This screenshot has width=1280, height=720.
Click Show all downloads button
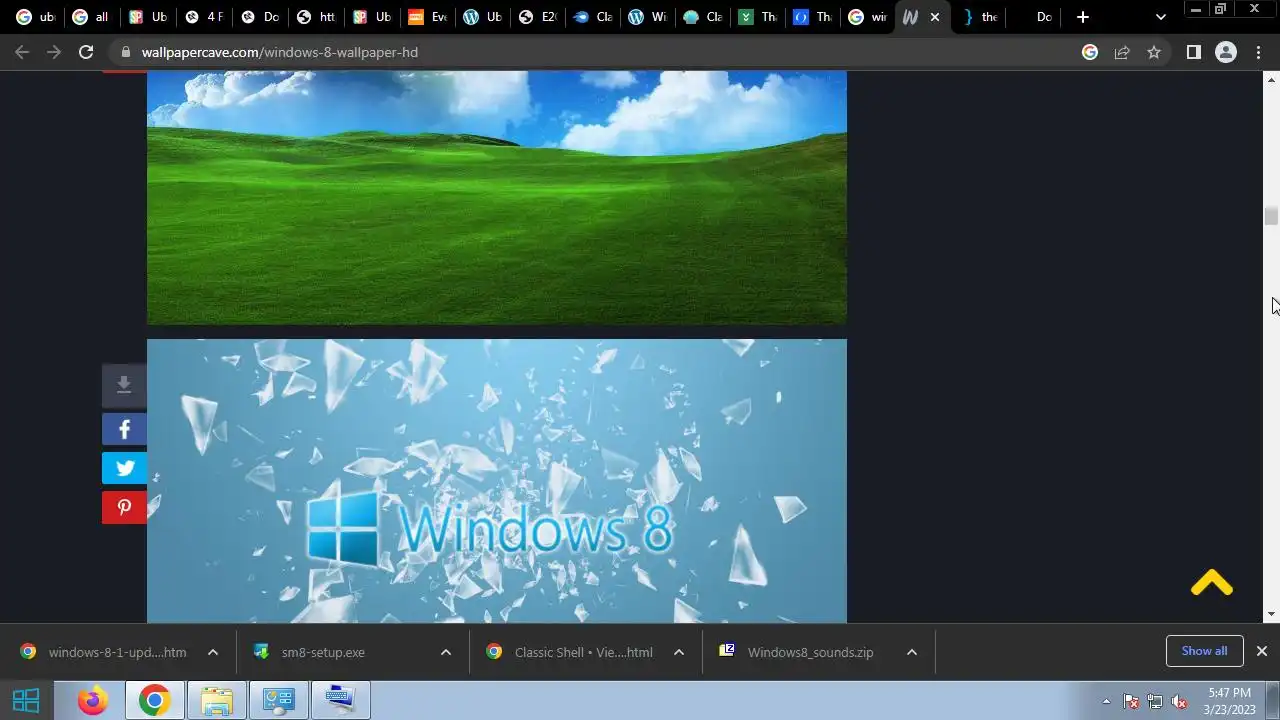(1204, 651)
